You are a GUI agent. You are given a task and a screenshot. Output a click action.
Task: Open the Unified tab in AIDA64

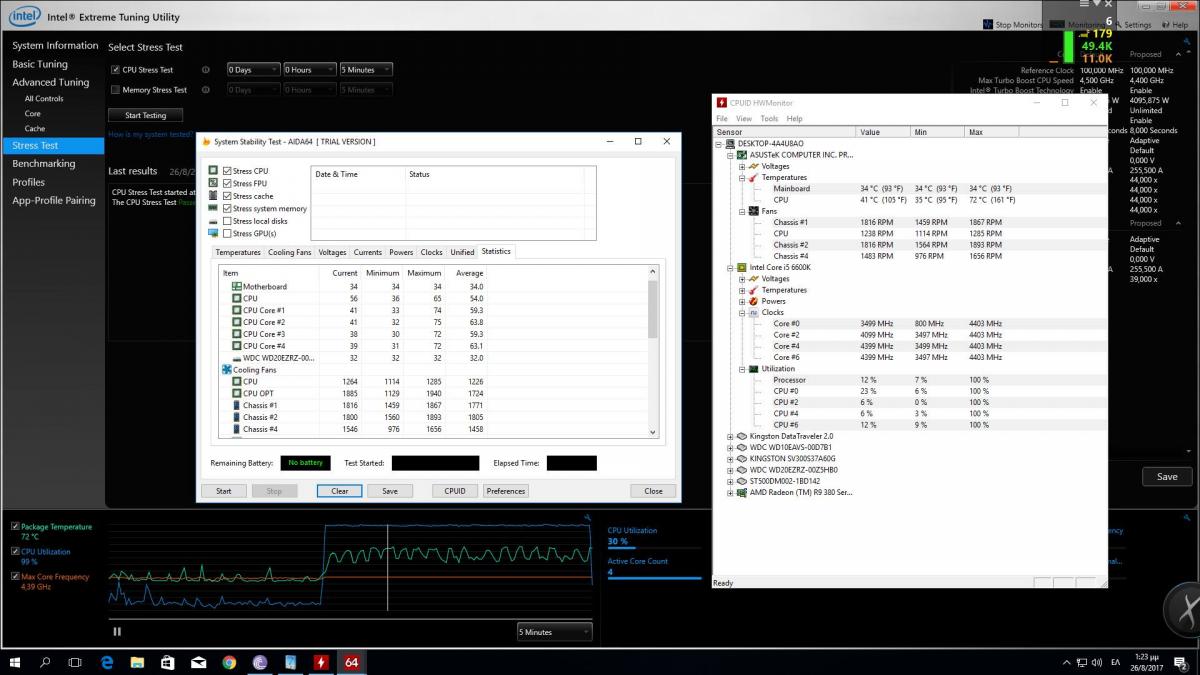[462, 252]
